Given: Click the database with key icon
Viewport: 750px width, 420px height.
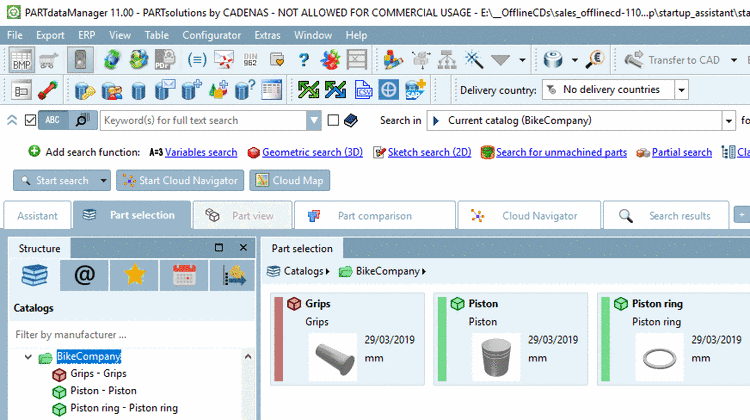Looking at the screenshot, I should (85, 90).
